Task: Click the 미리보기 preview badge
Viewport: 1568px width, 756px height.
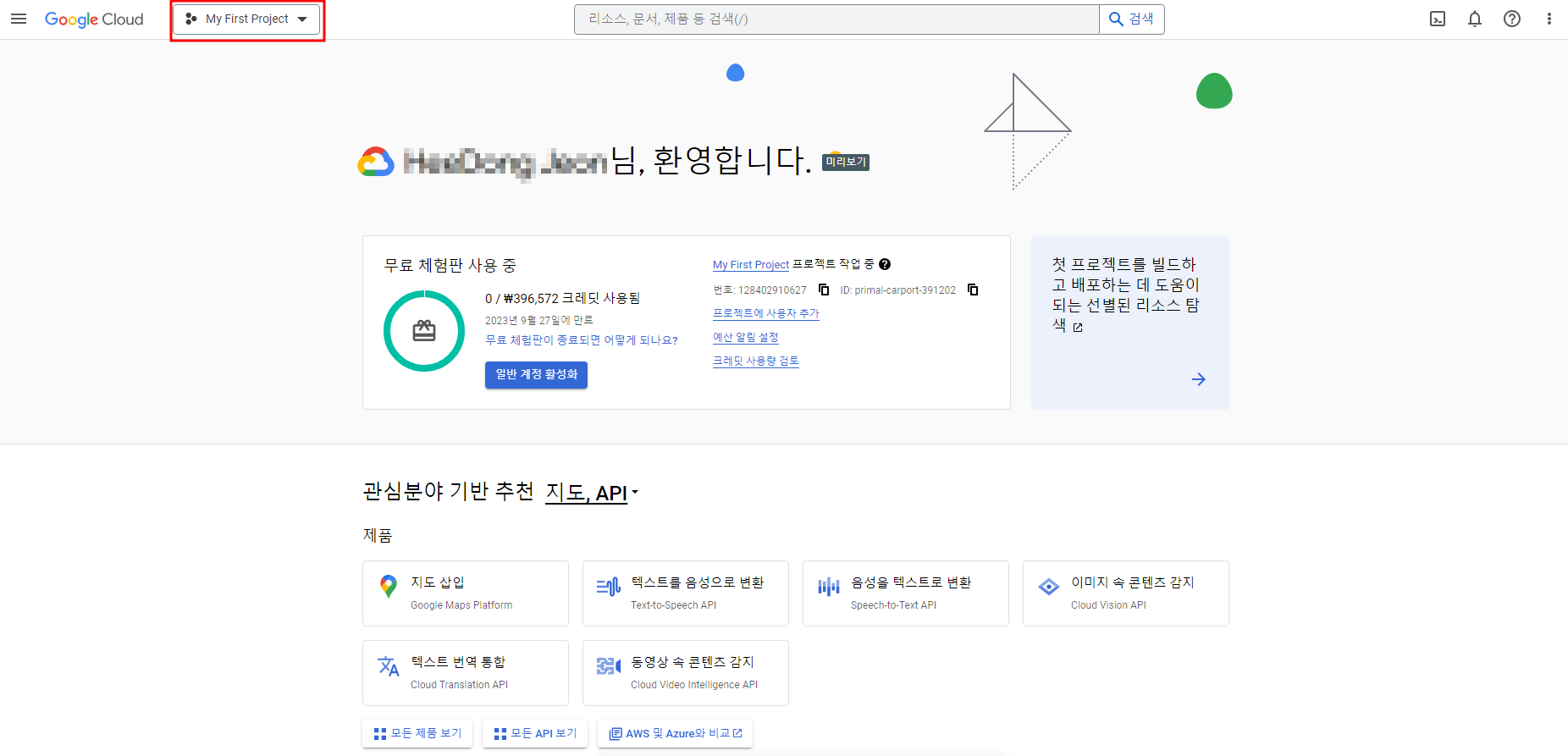Action: (x=846, y=162)
